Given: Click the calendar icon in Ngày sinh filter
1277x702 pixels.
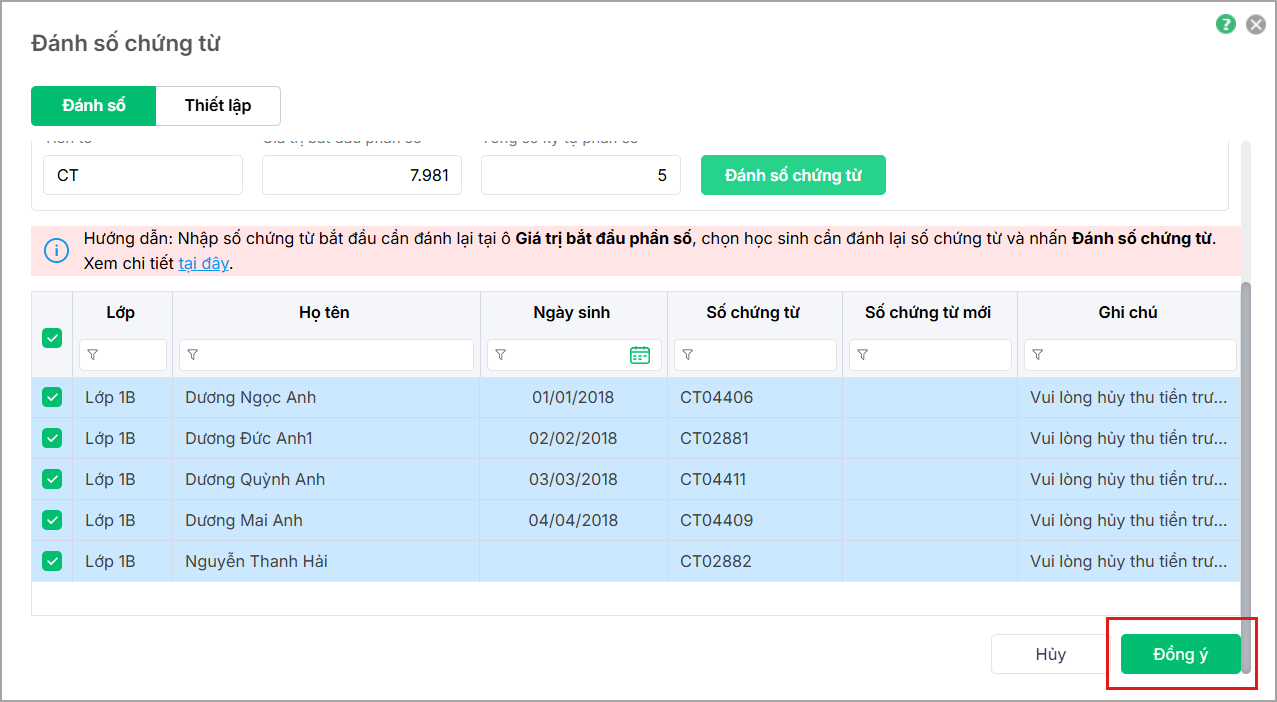Looking at the screenshot, I should [640, 355].
